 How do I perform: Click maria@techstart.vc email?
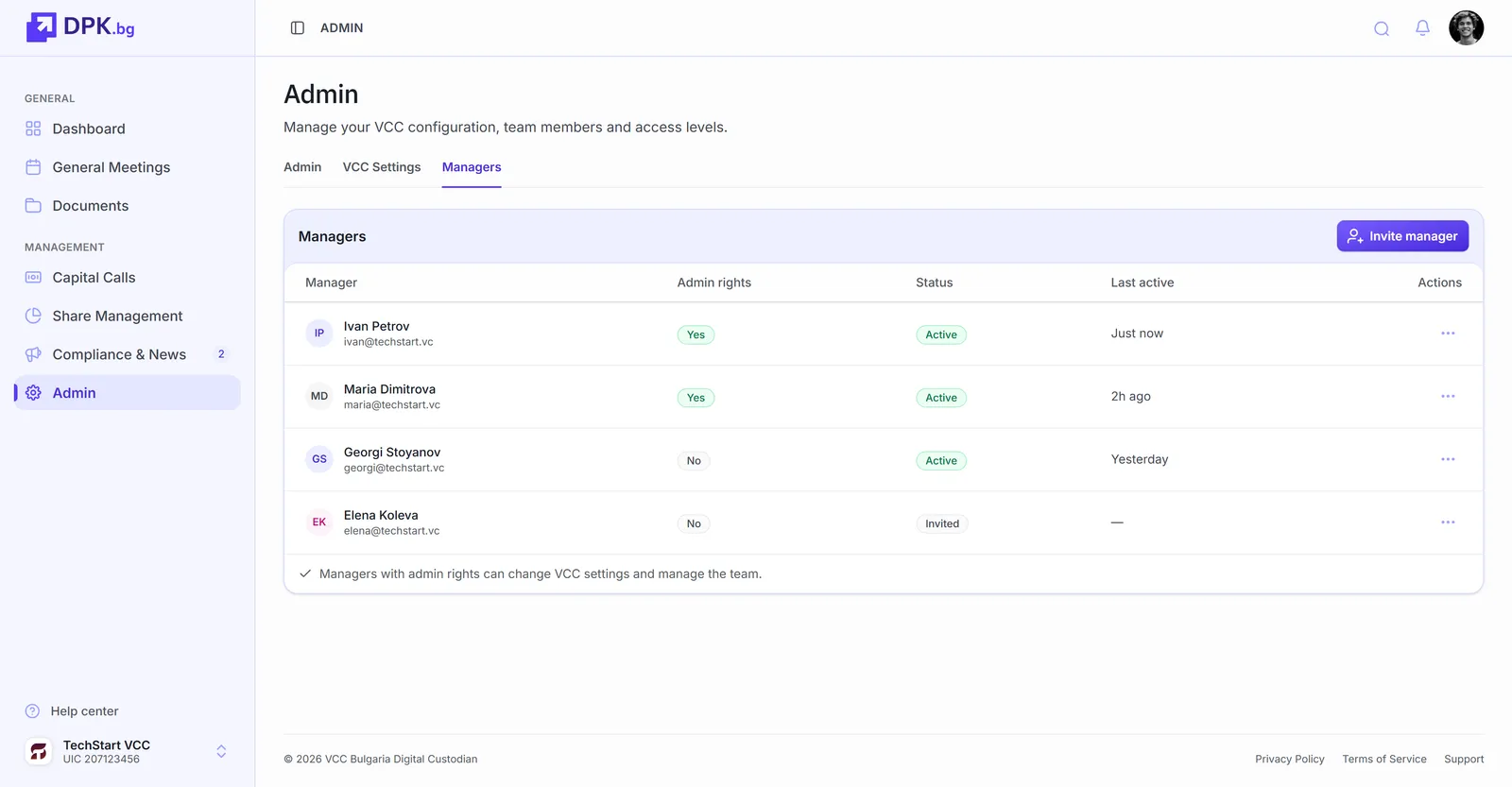[x=392, y=405]
